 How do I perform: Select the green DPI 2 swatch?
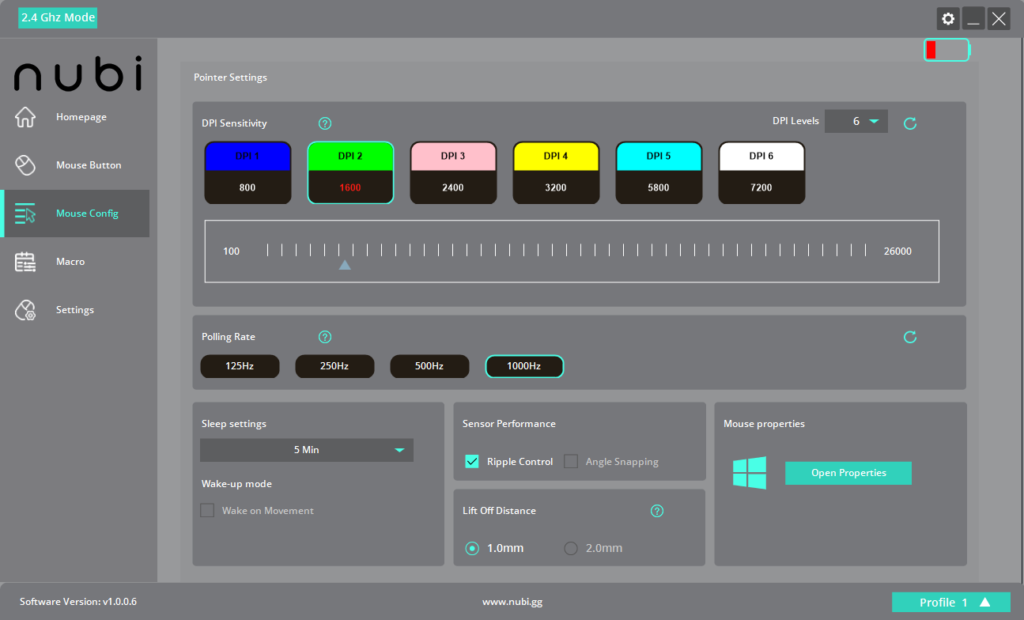351,157
